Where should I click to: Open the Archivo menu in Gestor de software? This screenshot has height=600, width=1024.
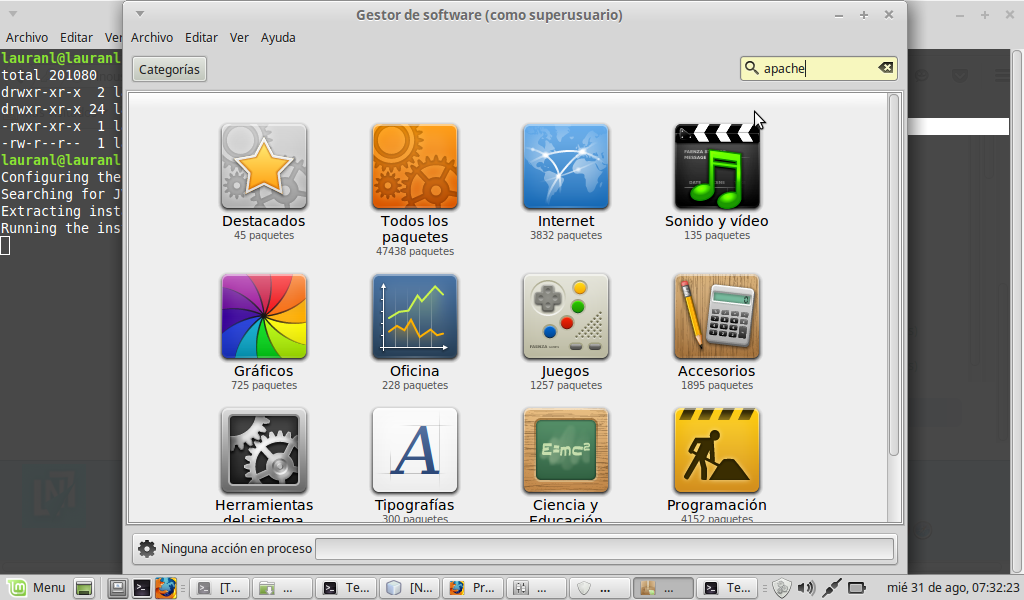[152, 37]
